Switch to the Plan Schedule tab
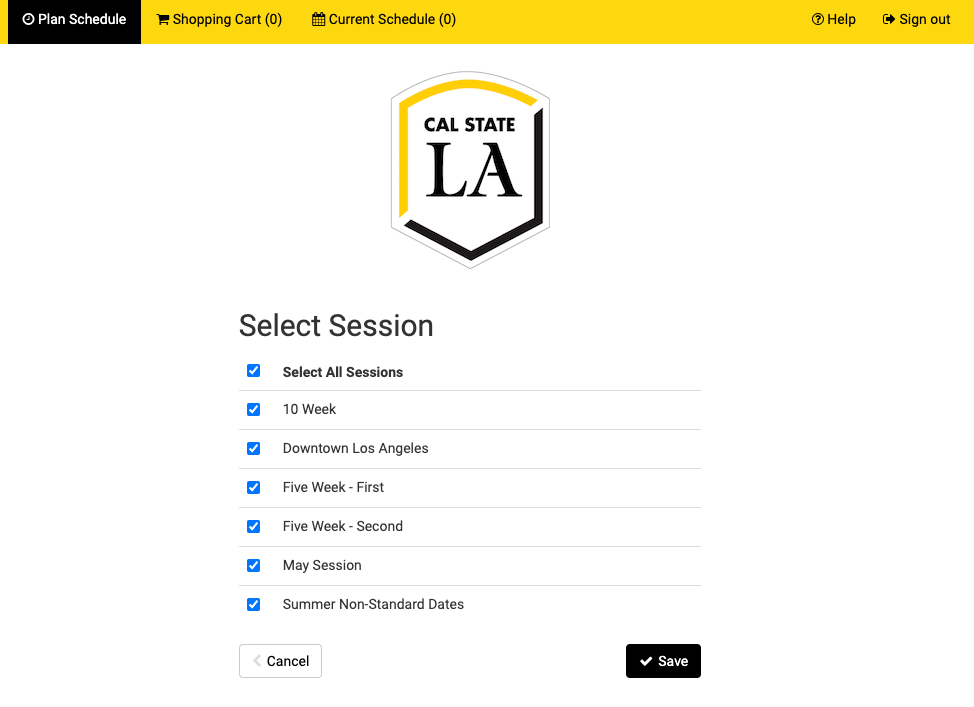Screen dimensions: 974x707 73,19
